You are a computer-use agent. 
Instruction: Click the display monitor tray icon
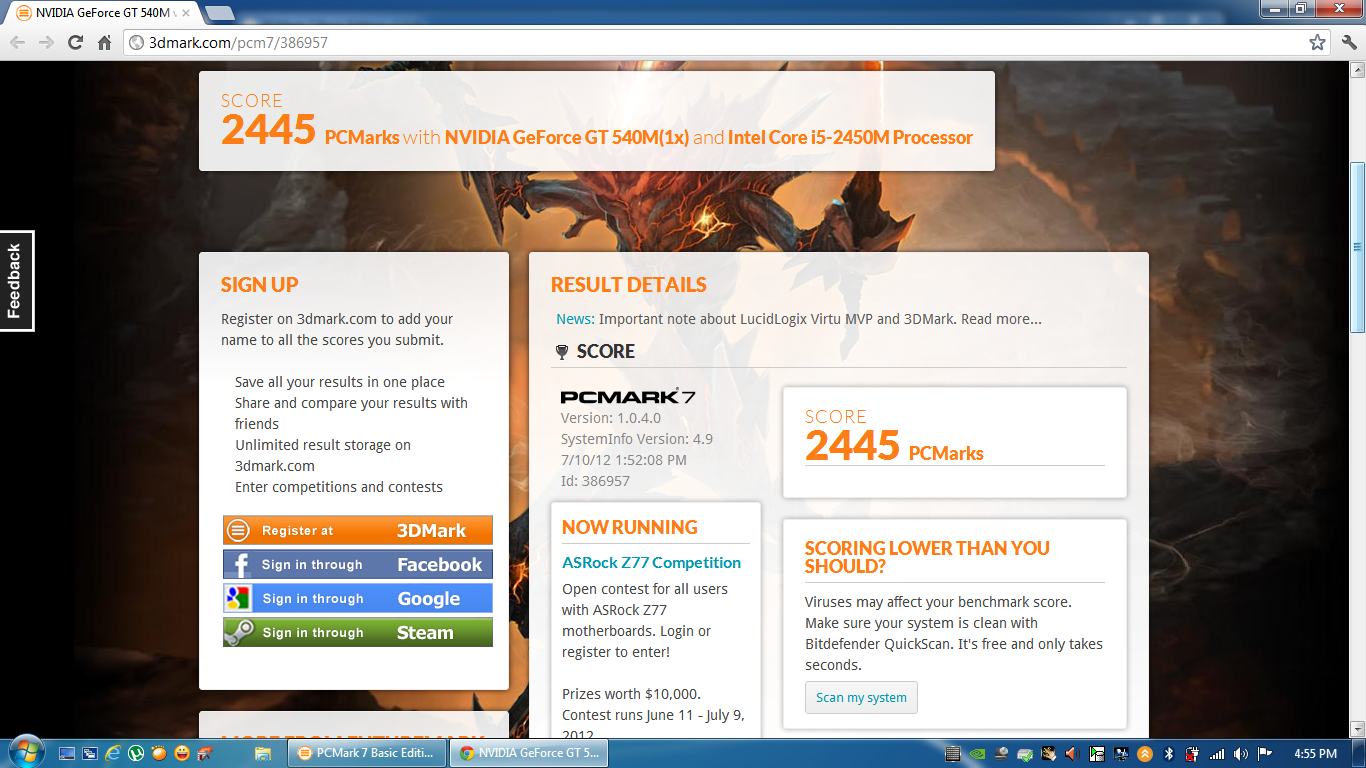(x=1121, y=753)
